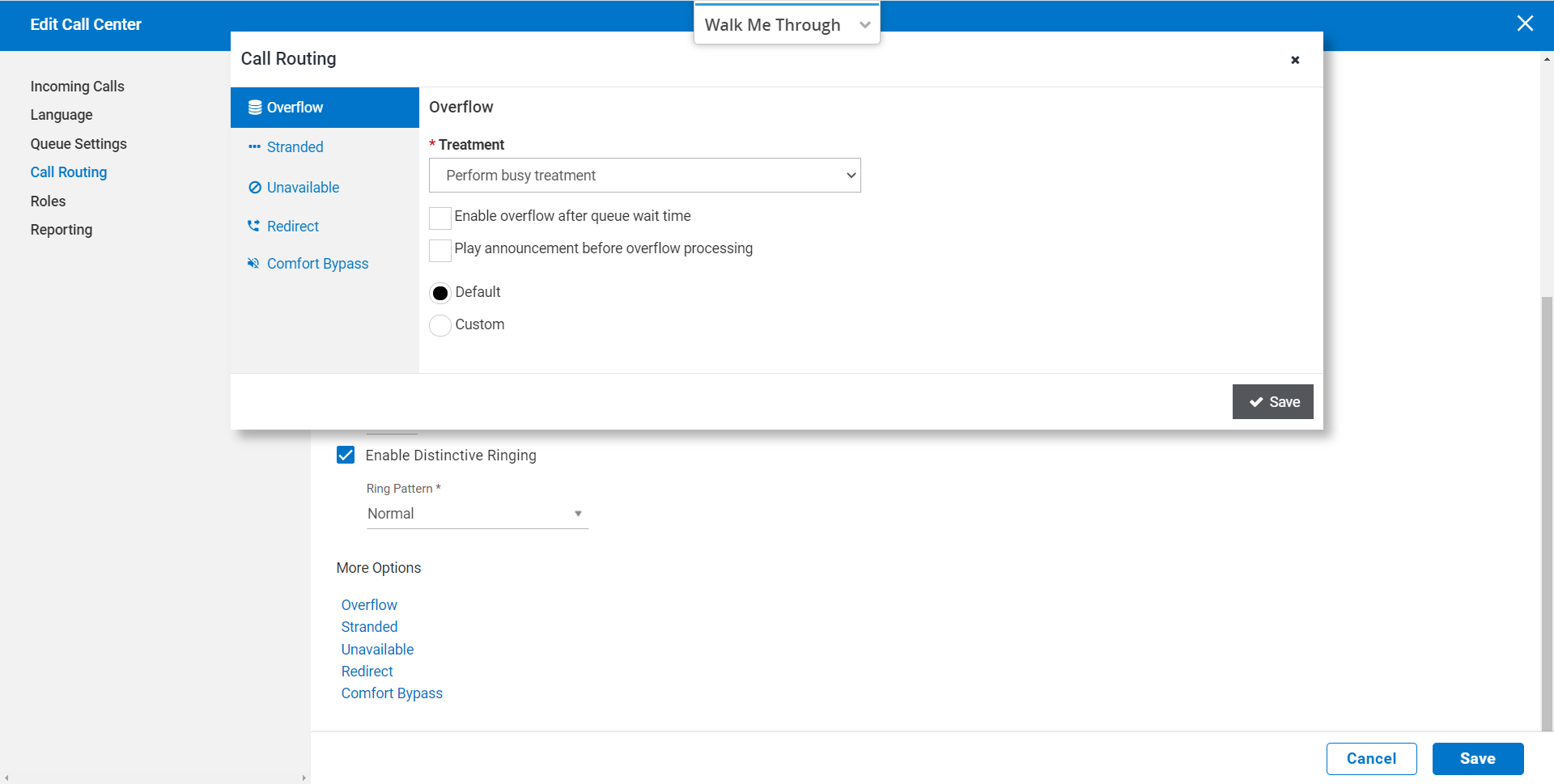Click the page vertical scrollbar

pos(1547,485)
